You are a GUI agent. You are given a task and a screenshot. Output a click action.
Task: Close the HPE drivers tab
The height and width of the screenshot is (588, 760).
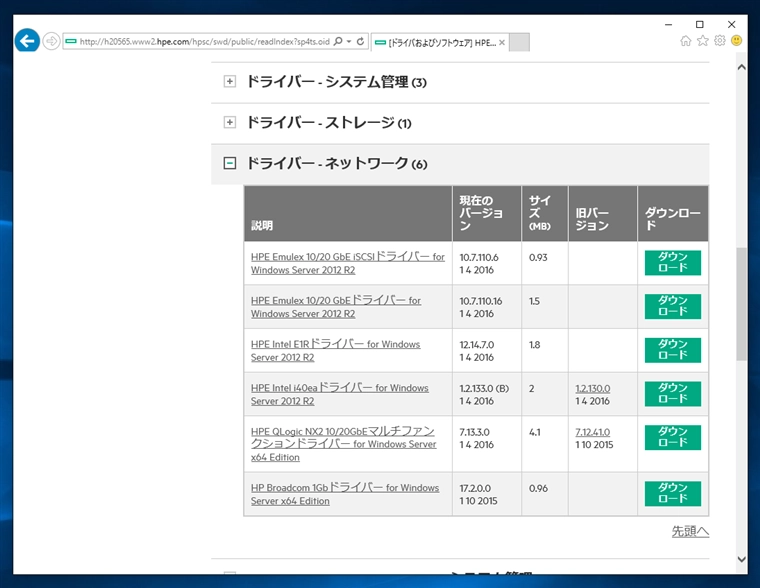(x=502, y=43)
